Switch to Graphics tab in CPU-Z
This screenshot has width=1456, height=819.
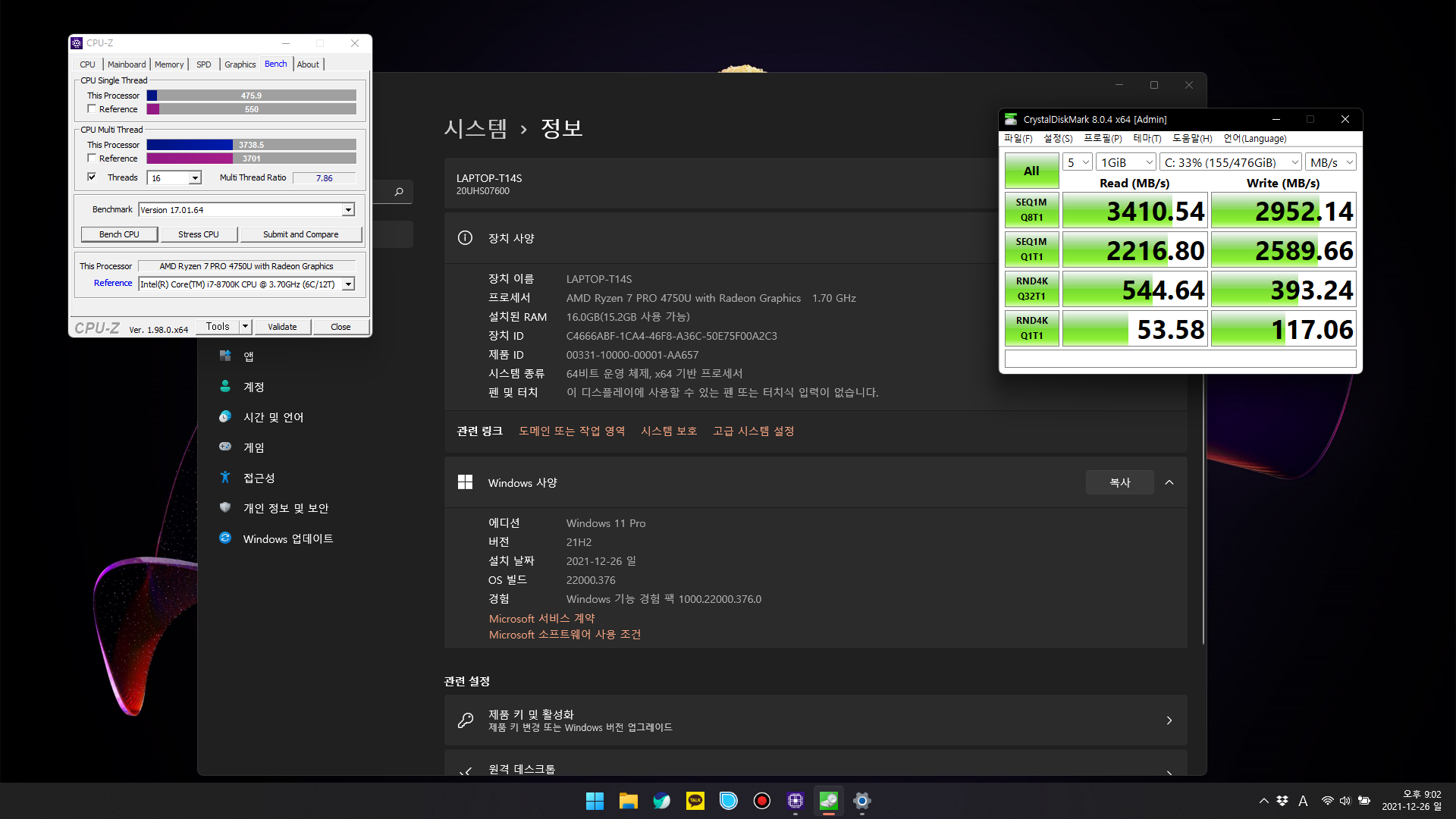click(x=240, y=64)
